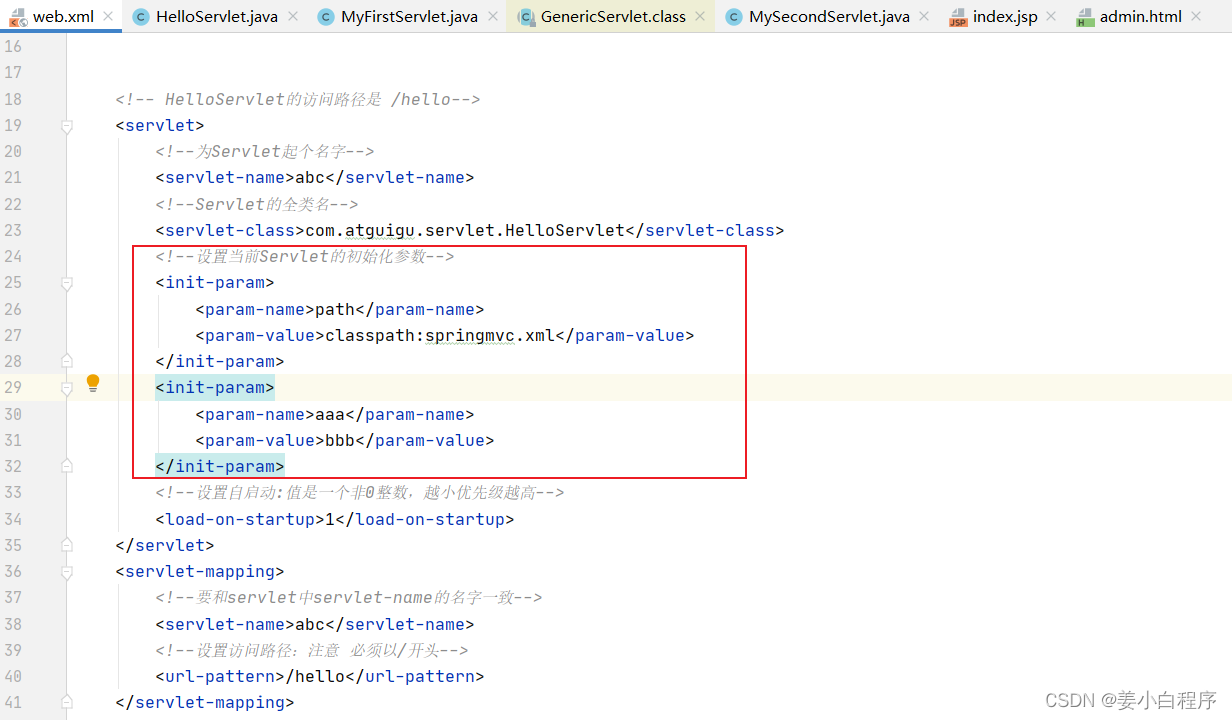Viewport: 1232px width, 720px height.
Task: Click the class icon on MyFirstServlet.java tab
Action: coord(326,16)
